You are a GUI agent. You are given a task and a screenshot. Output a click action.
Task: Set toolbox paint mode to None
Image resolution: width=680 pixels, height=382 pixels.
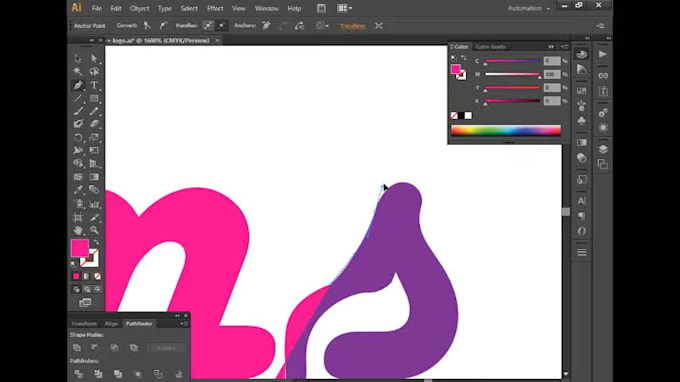click(x=98, y=276)
